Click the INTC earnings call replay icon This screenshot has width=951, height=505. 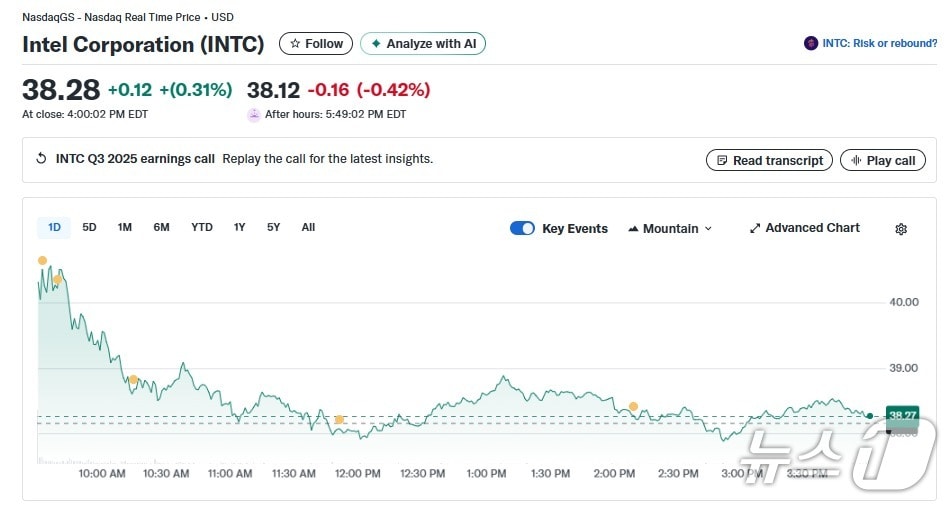coord(41,159)
